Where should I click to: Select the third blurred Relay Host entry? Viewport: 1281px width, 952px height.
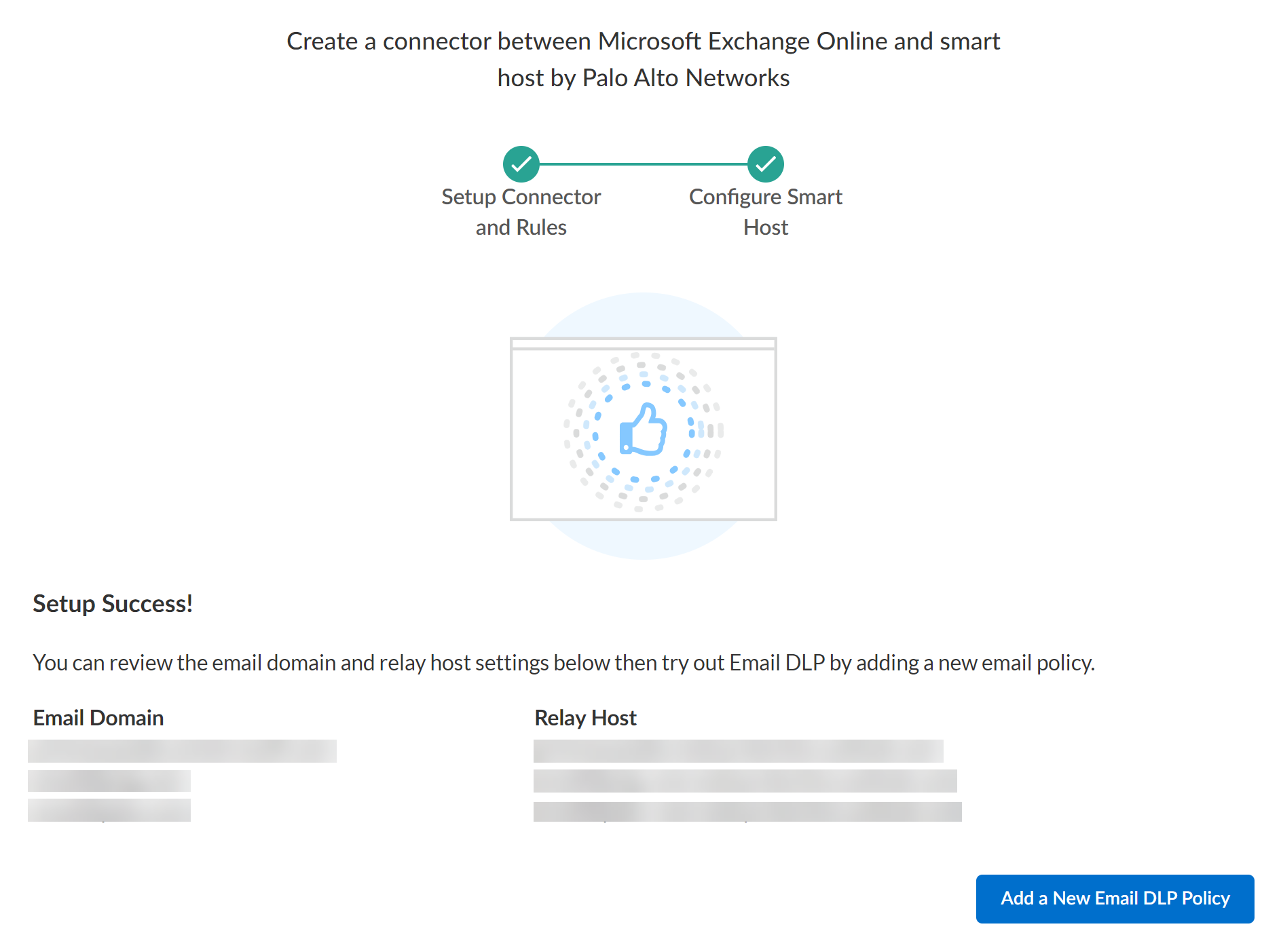[747, 812]
